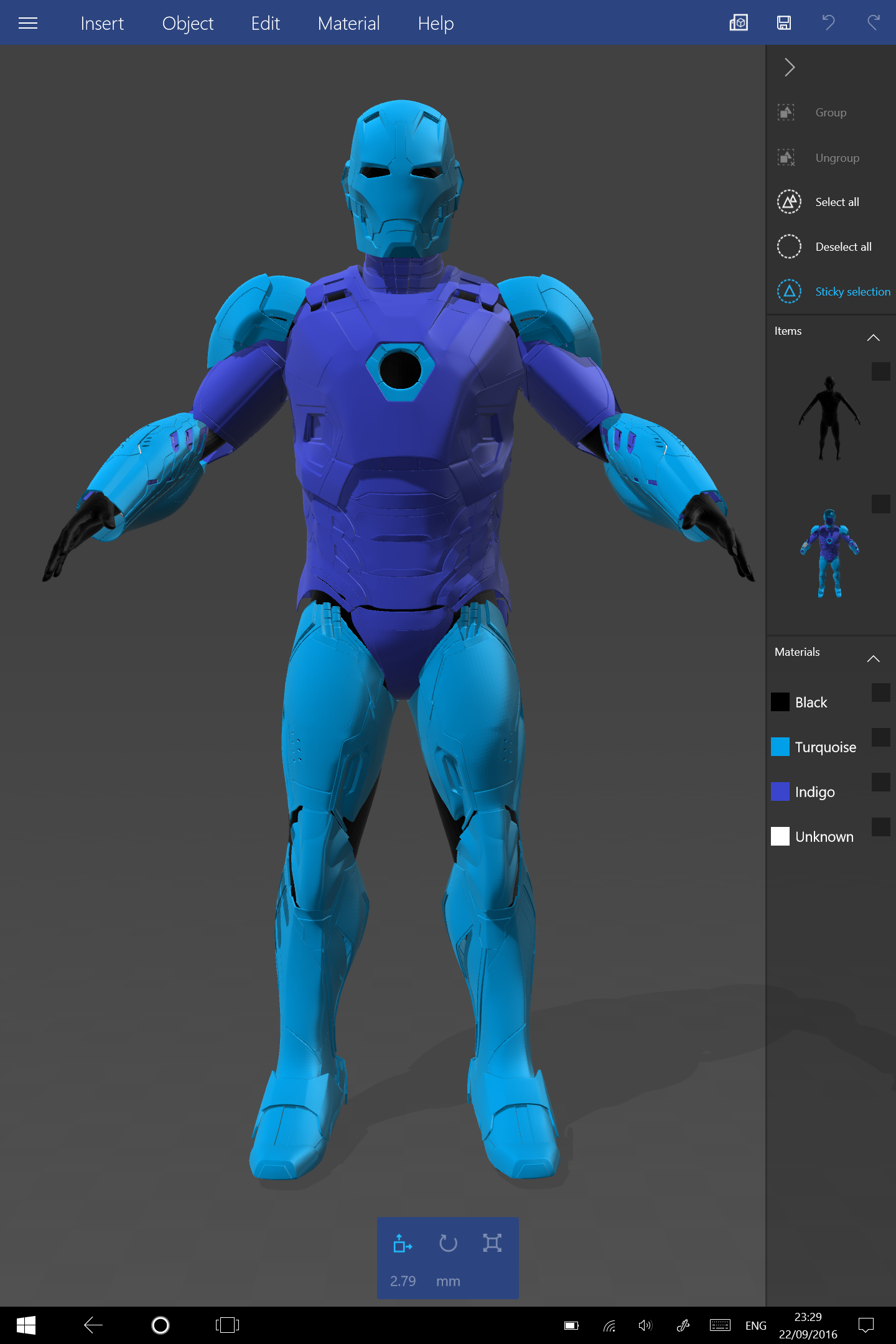The image size is (896, 1344).
Task: Redo the last action
Action: 874,23
